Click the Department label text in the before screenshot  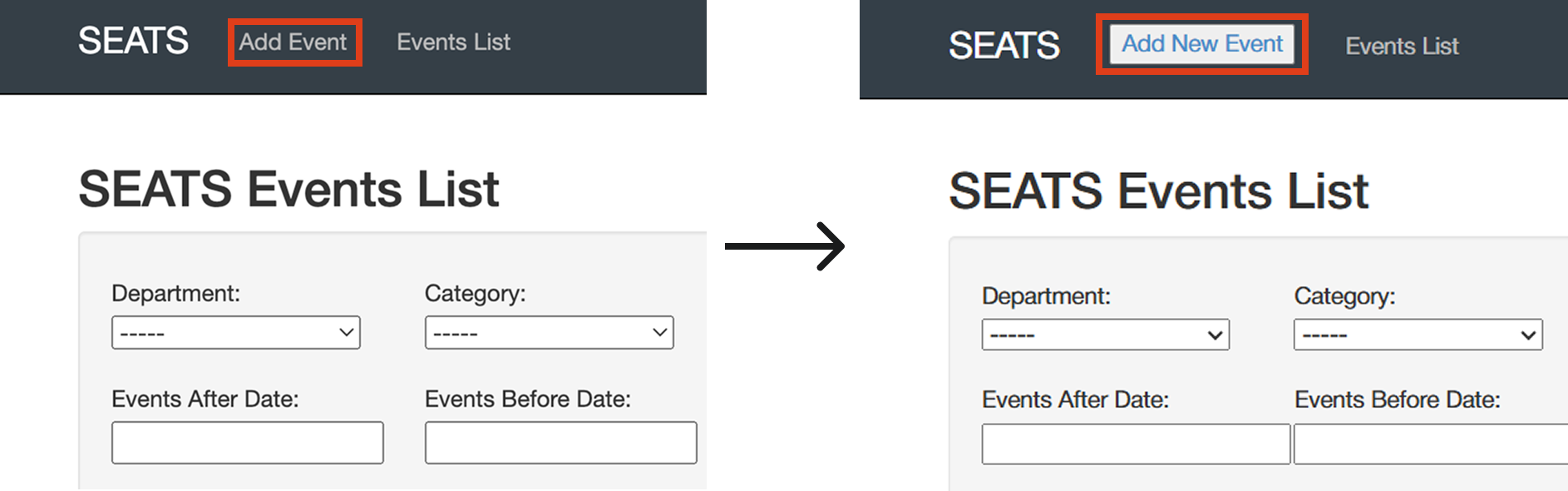point(175,294)
